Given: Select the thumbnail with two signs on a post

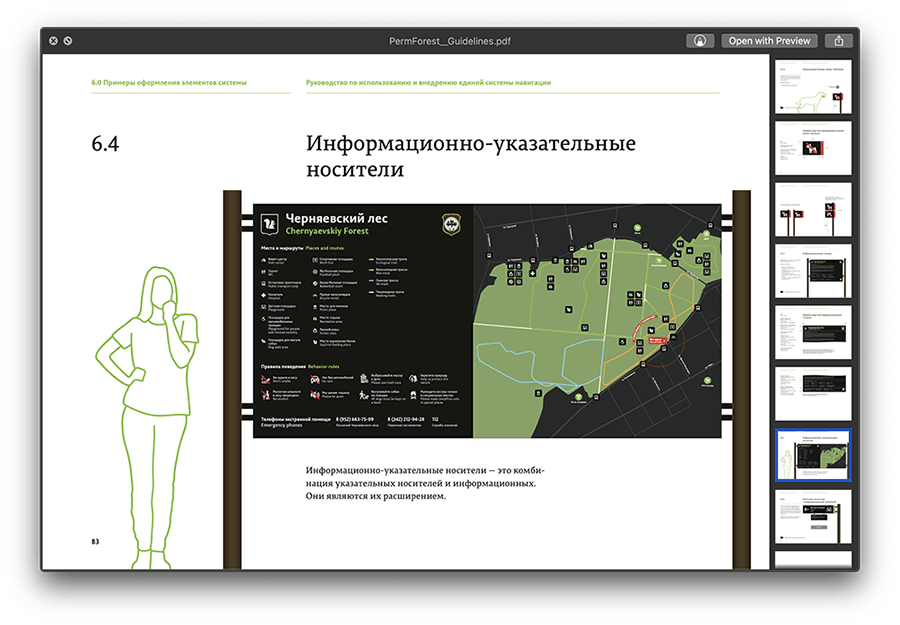Looking at the screenshot, I should [813, 209].
